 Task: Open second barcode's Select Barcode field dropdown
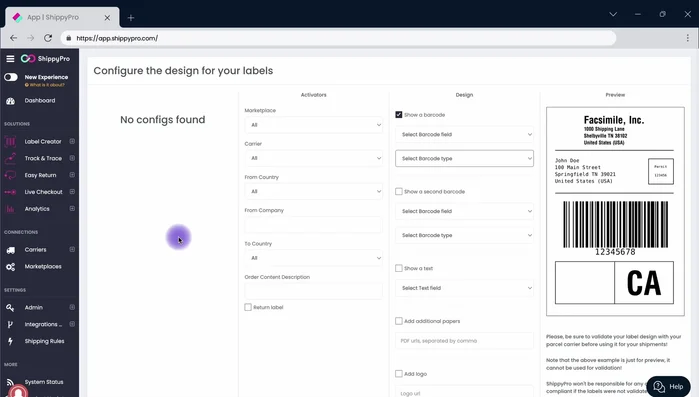pyautogui.click(x=464, y=211)
